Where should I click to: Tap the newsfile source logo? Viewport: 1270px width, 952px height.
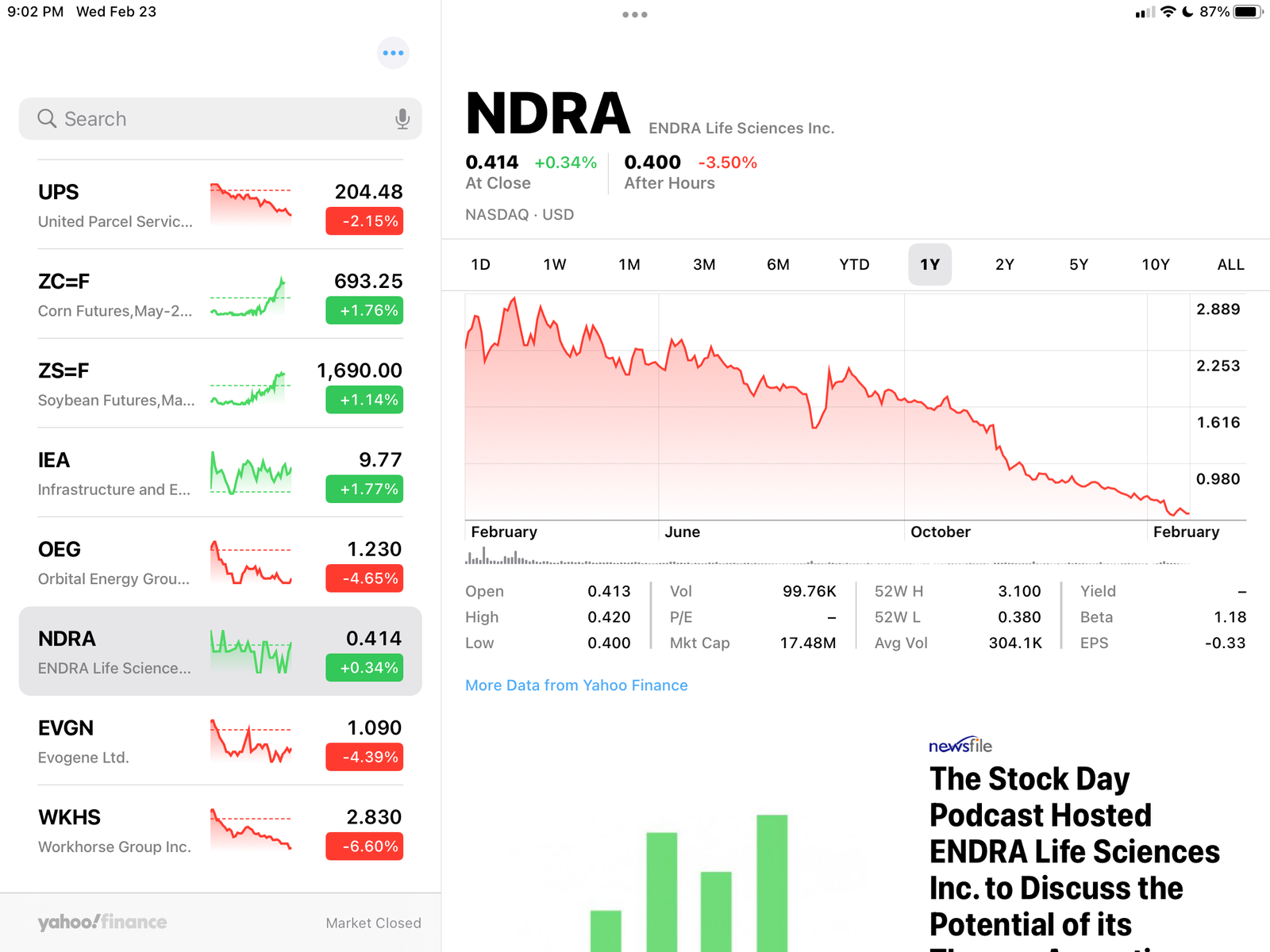960,746
